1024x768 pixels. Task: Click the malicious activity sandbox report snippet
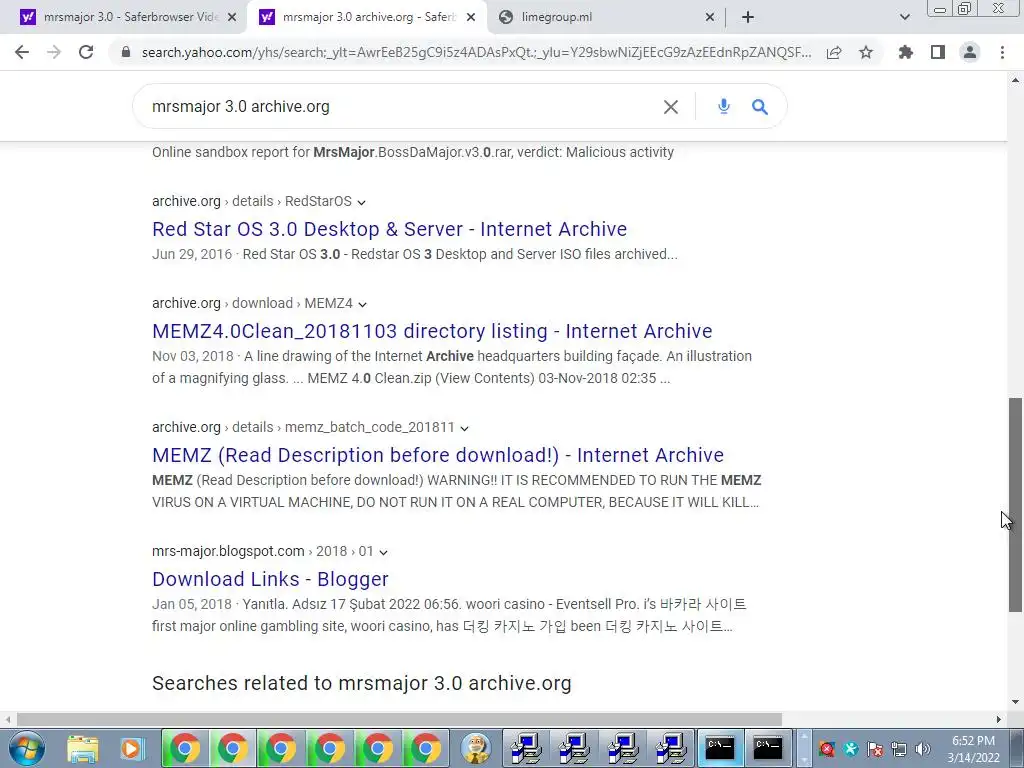click(x=413, y=152)
